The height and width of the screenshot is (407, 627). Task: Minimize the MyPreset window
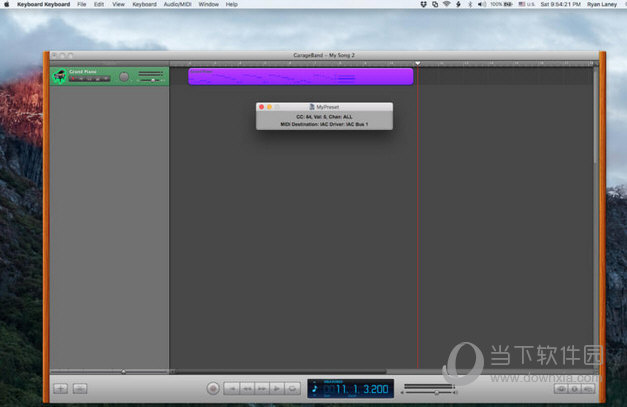click(270, 107)
